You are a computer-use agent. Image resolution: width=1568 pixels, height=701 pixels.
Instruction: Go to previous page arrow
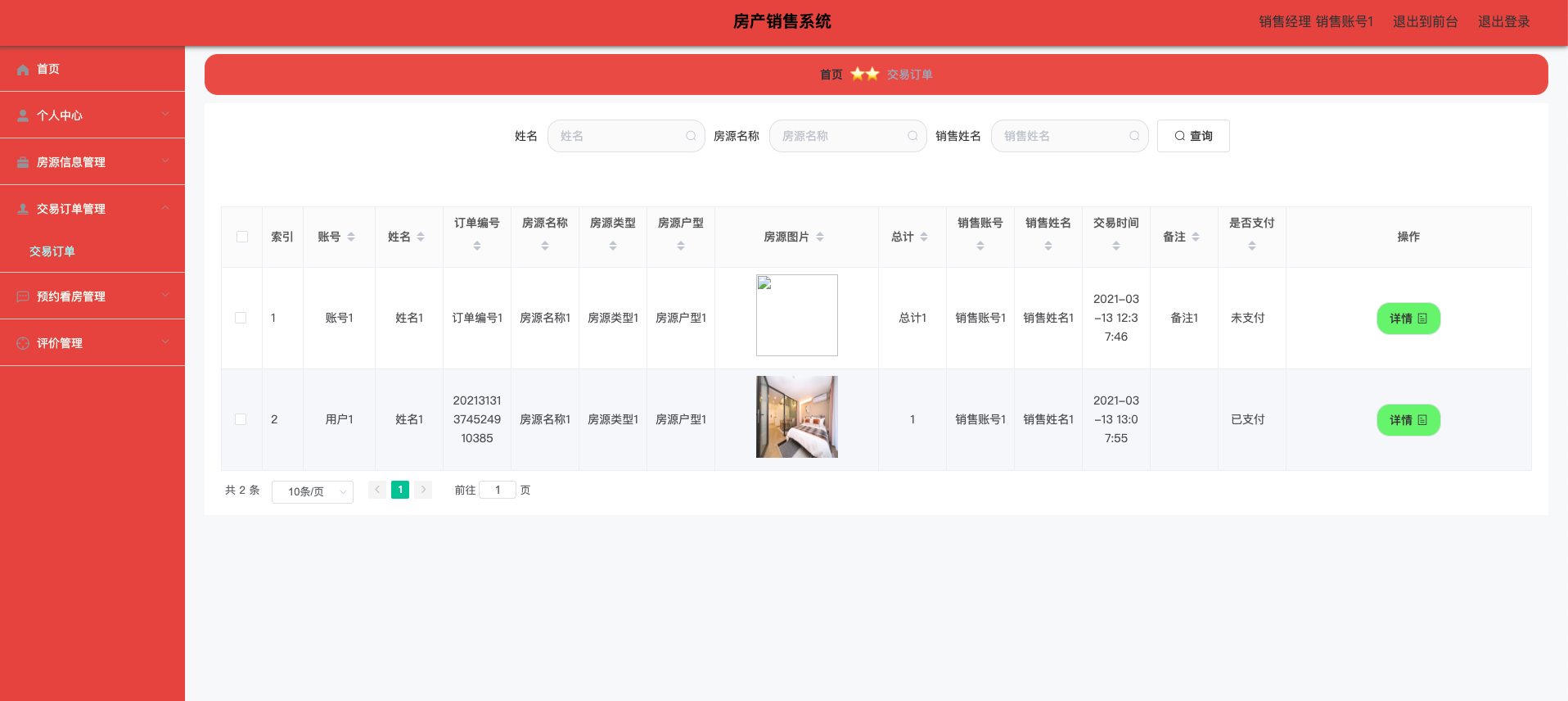click(x=377, y=490)
